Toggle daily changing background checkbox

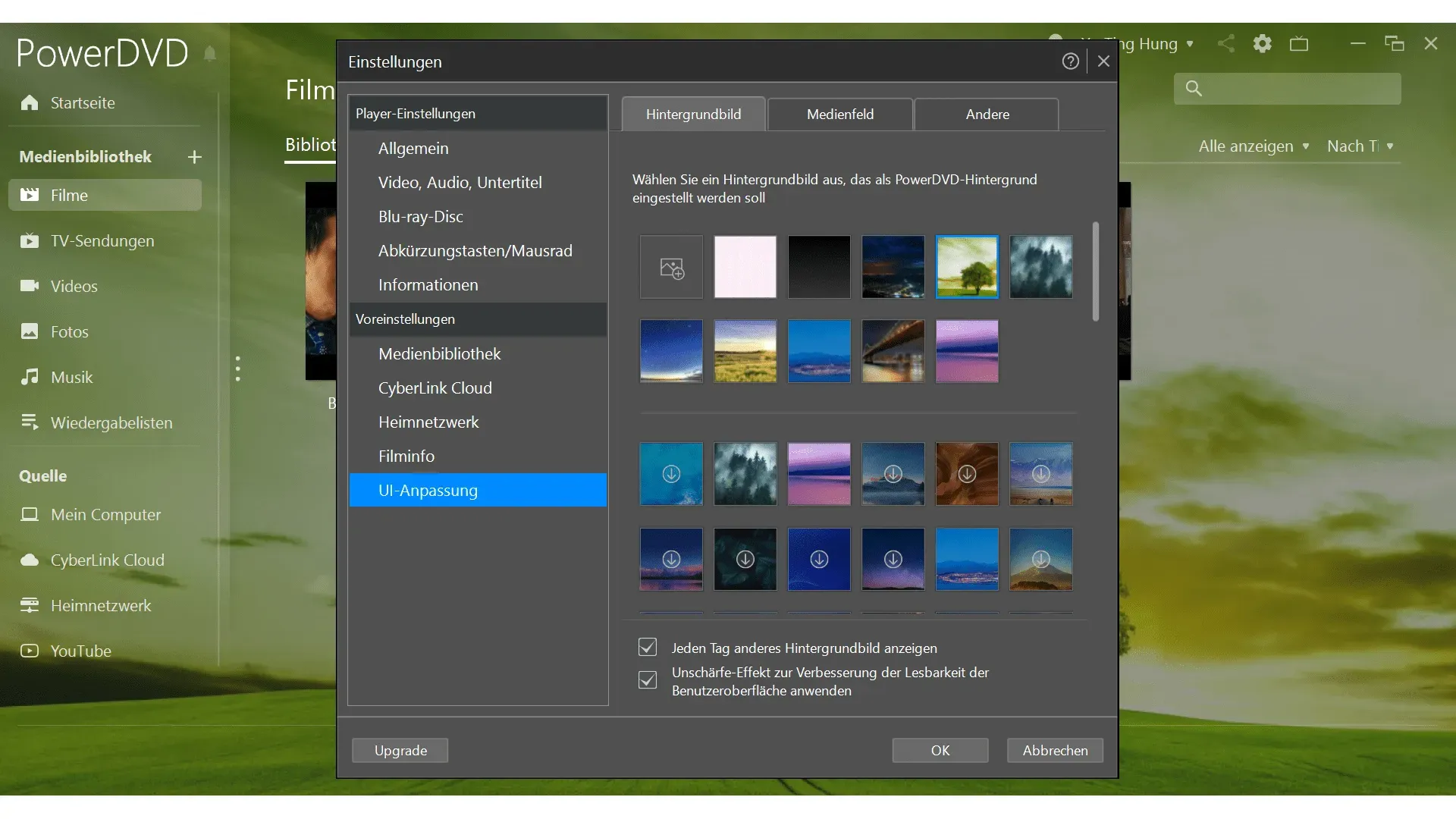[648, 647]
